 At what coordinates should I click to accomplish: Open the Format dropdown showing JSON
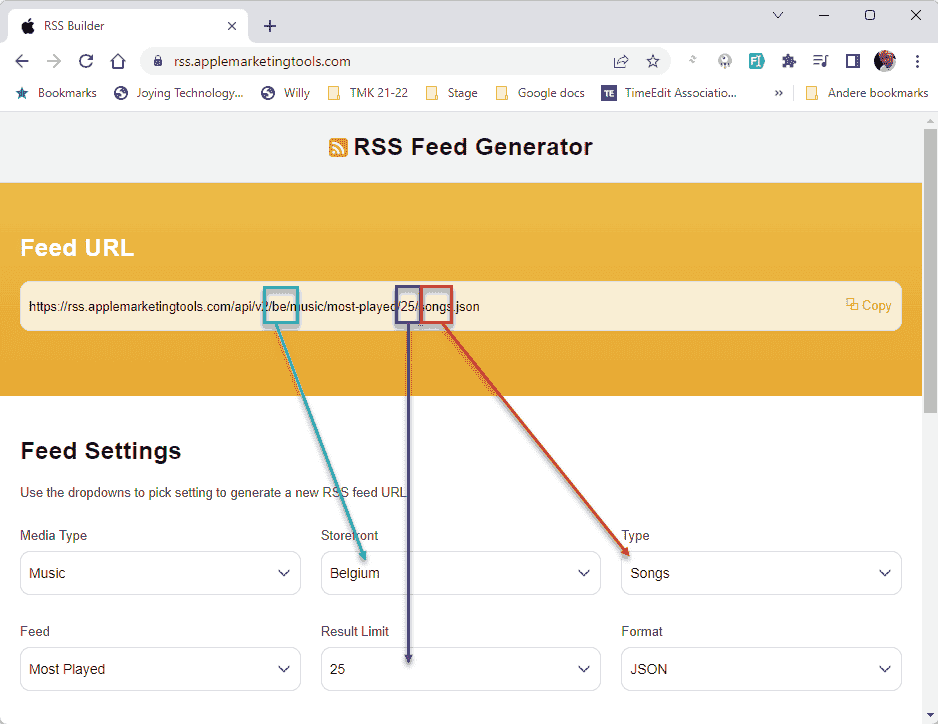[761, 668]
